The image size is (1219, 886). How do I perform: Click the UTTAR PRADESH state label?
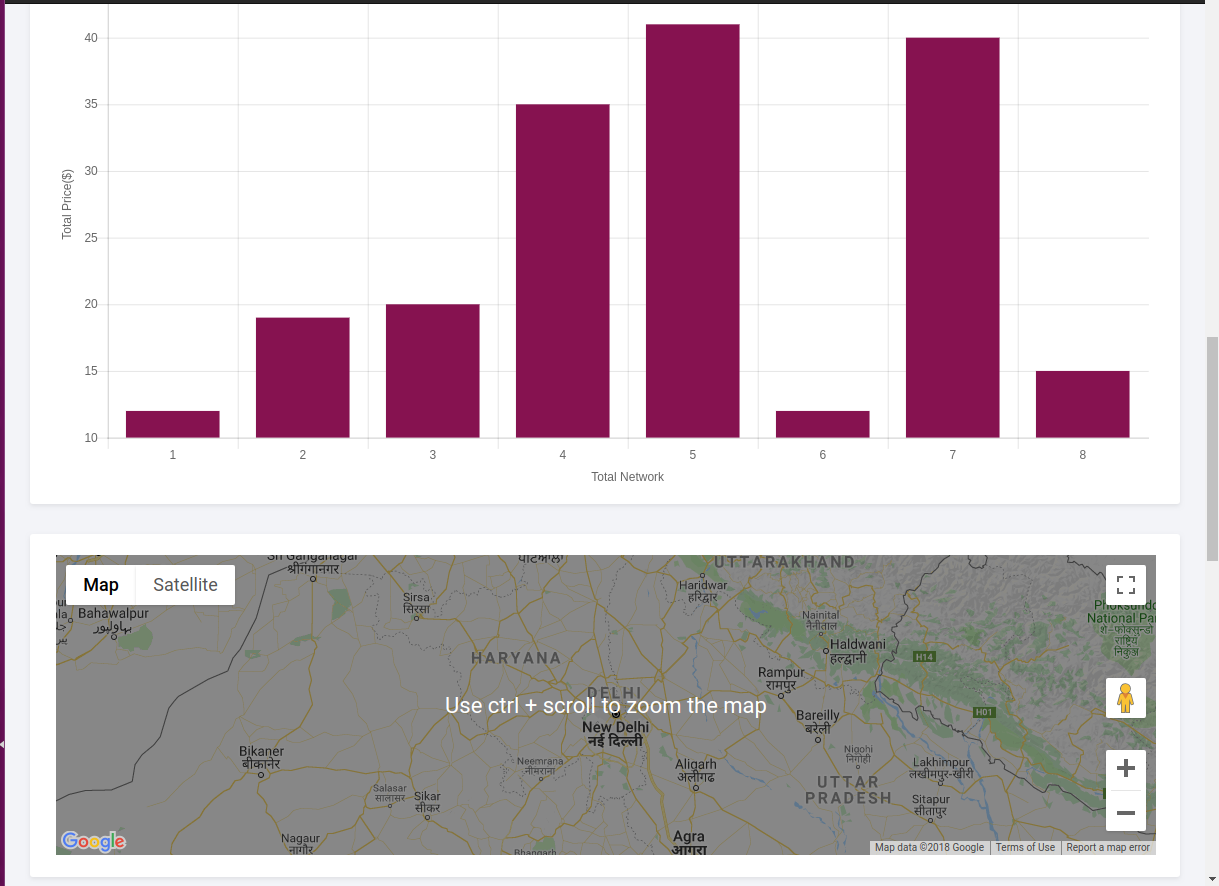pyautogui.click(x=848, y=790)
